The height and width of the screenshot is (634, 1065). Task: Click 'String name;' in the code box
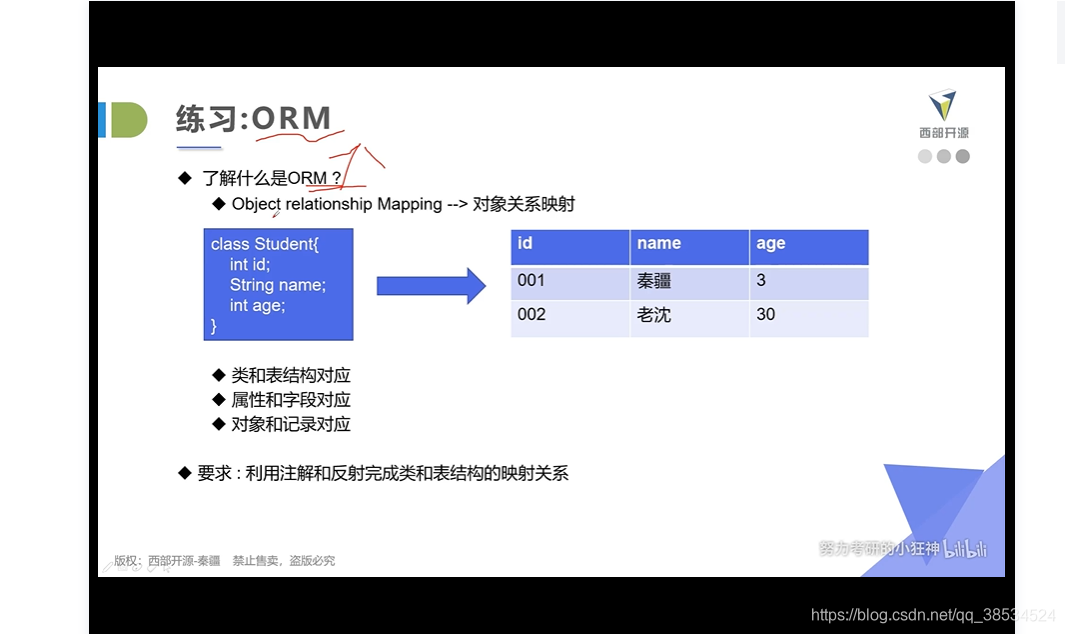[278, 285]
